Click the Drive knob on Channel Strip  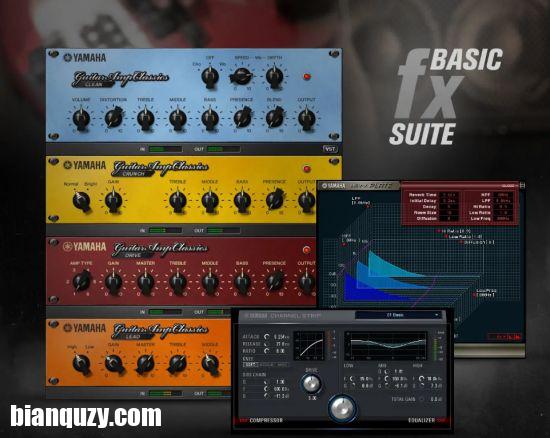311,383
